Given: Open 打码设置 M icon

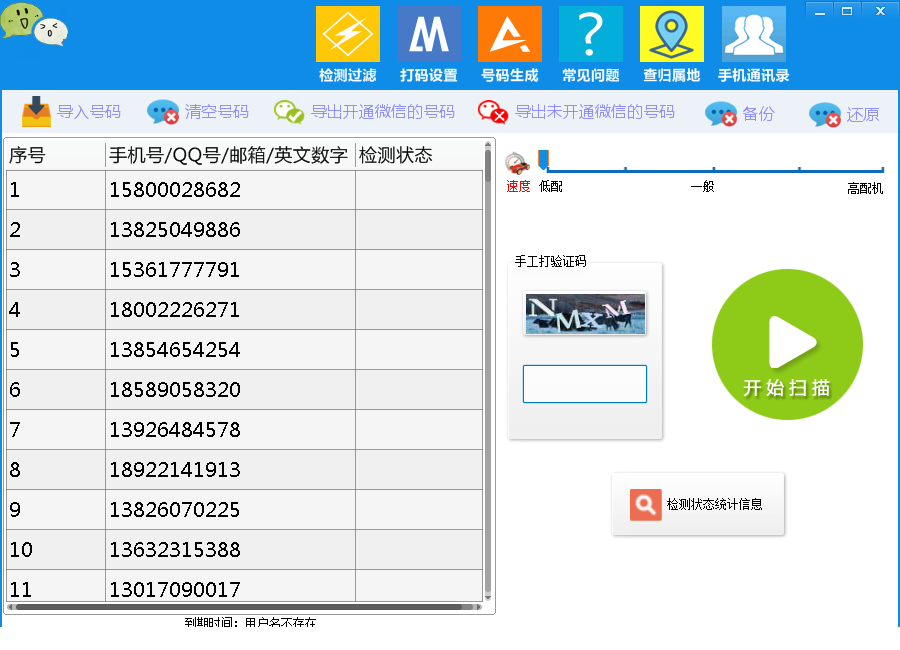Looking at the screenshot, I should (x=429, y=34).
